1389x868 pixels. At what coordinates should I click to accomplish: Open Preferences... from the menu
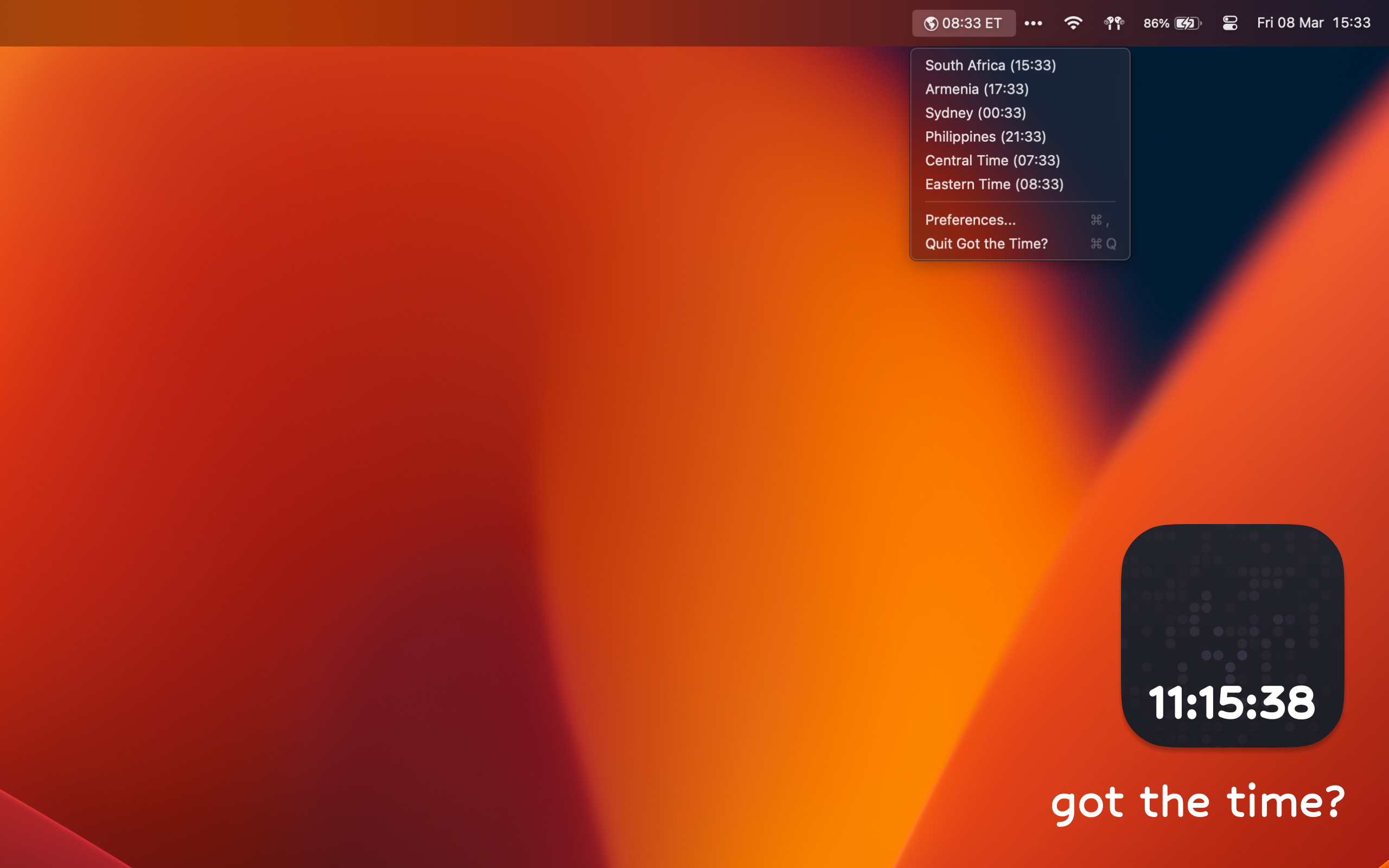tap(1020, 220)
